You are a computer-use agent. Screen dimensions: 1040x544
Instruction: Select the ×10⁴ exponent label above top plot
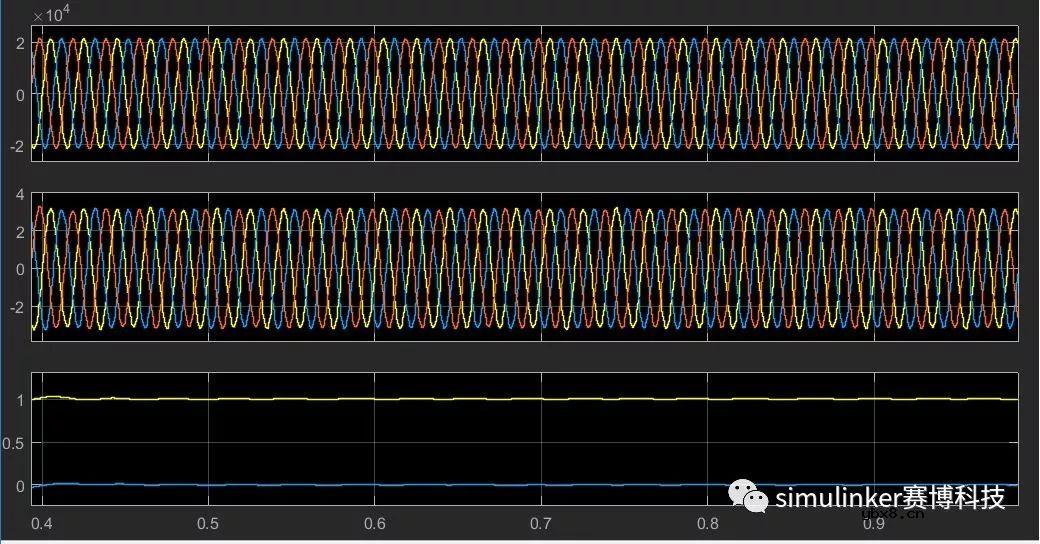coord(51,15)
